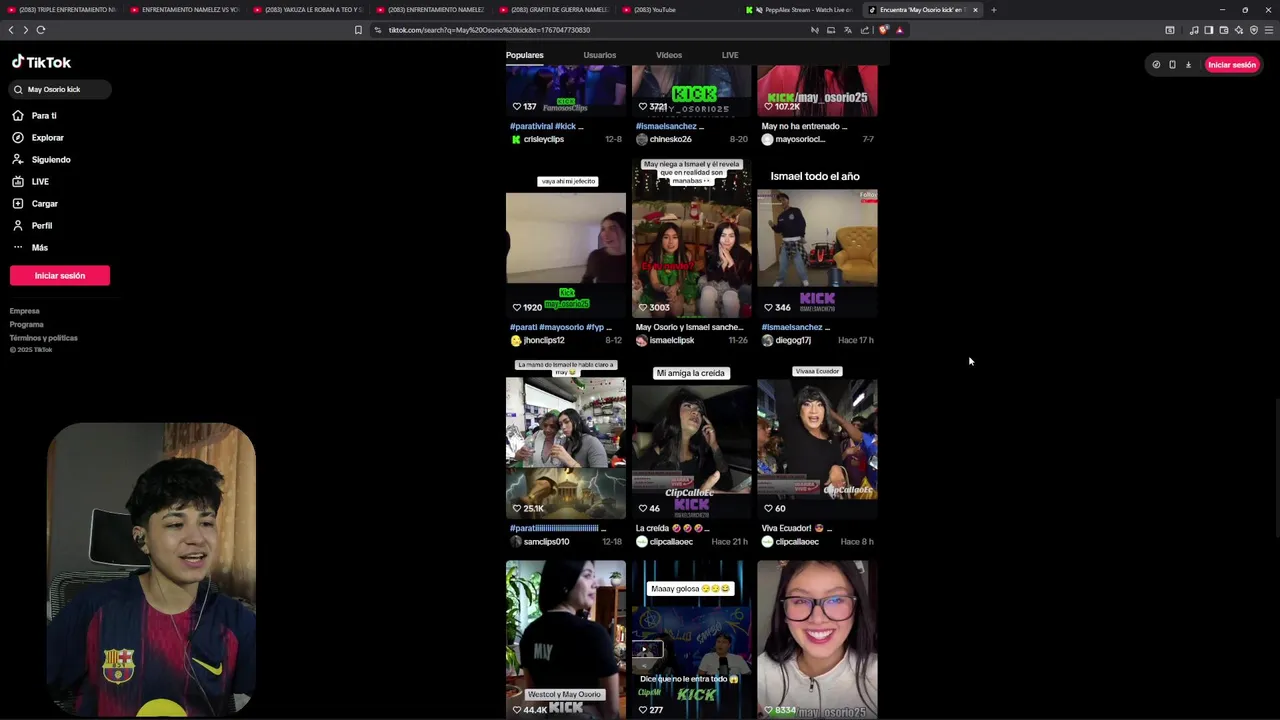Screen dimensions: 1280x720
Task: Open 'Mi amiga la creída' video thumbnail
Action: tap(691, 439)
